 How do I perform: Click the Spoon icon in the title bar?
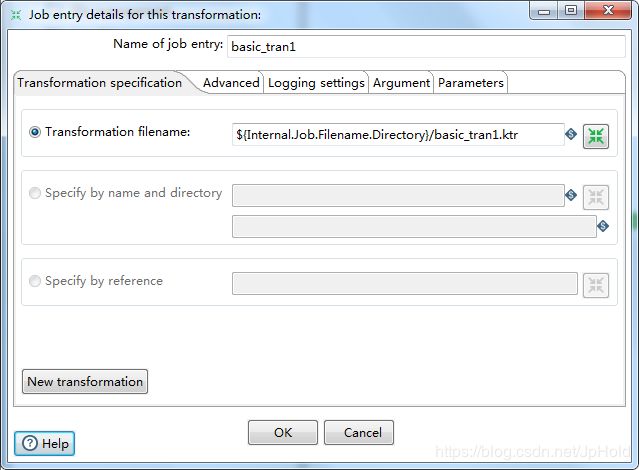[x=16, y=15]
